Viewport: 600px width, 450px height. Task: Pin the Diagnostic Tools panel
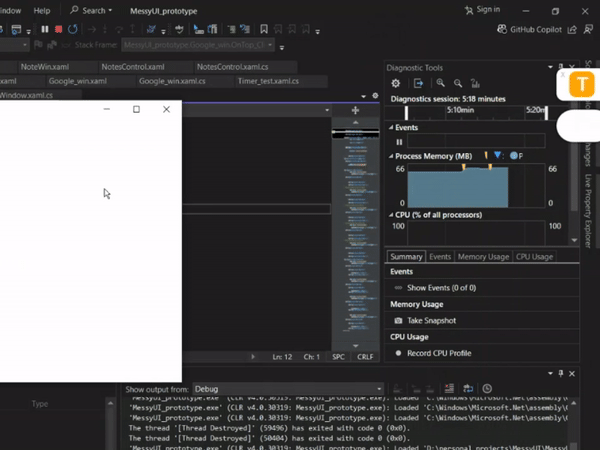pos(561,67)
